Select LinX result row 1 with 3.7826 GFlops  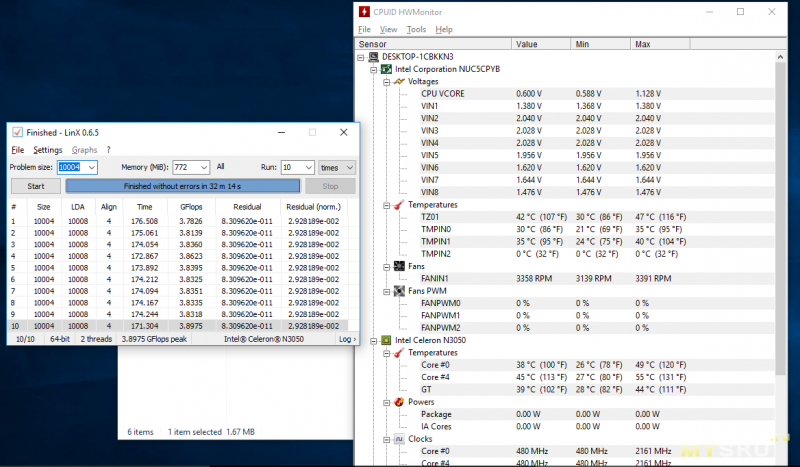[x=179, y=221]
